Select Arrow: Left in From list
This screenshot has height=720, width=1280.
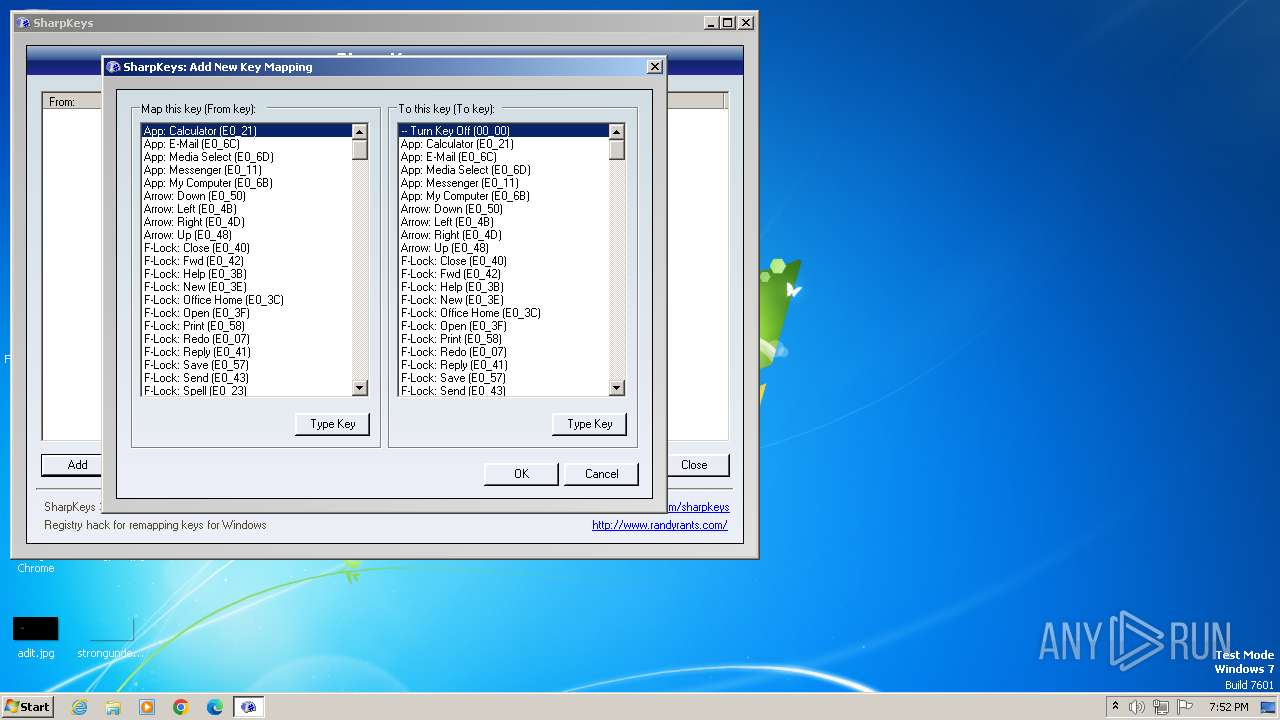coord(247,209)
